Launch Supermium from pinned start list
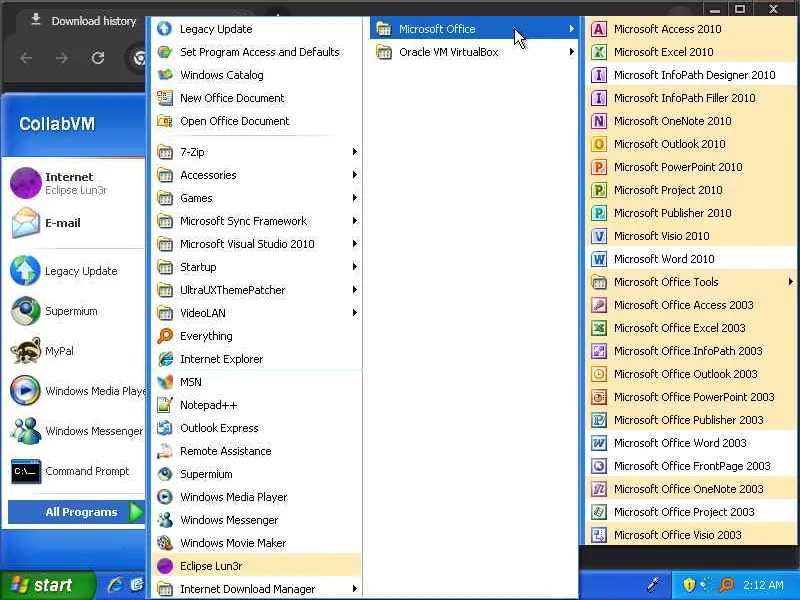This screenshot has height=600, width=800. click(76, 311)
